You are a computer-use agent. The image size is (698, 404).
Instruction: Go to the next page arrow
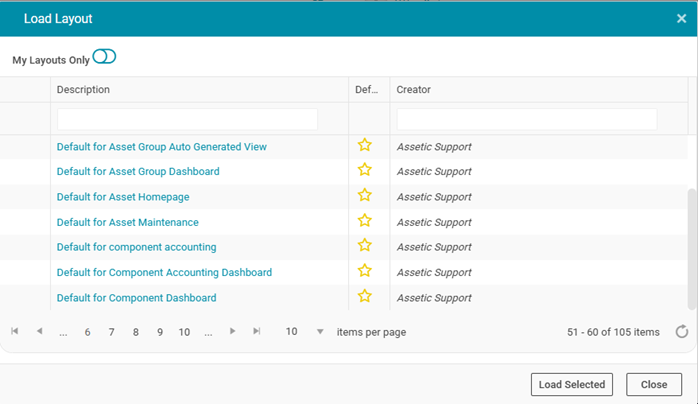(x=233, y=331)
